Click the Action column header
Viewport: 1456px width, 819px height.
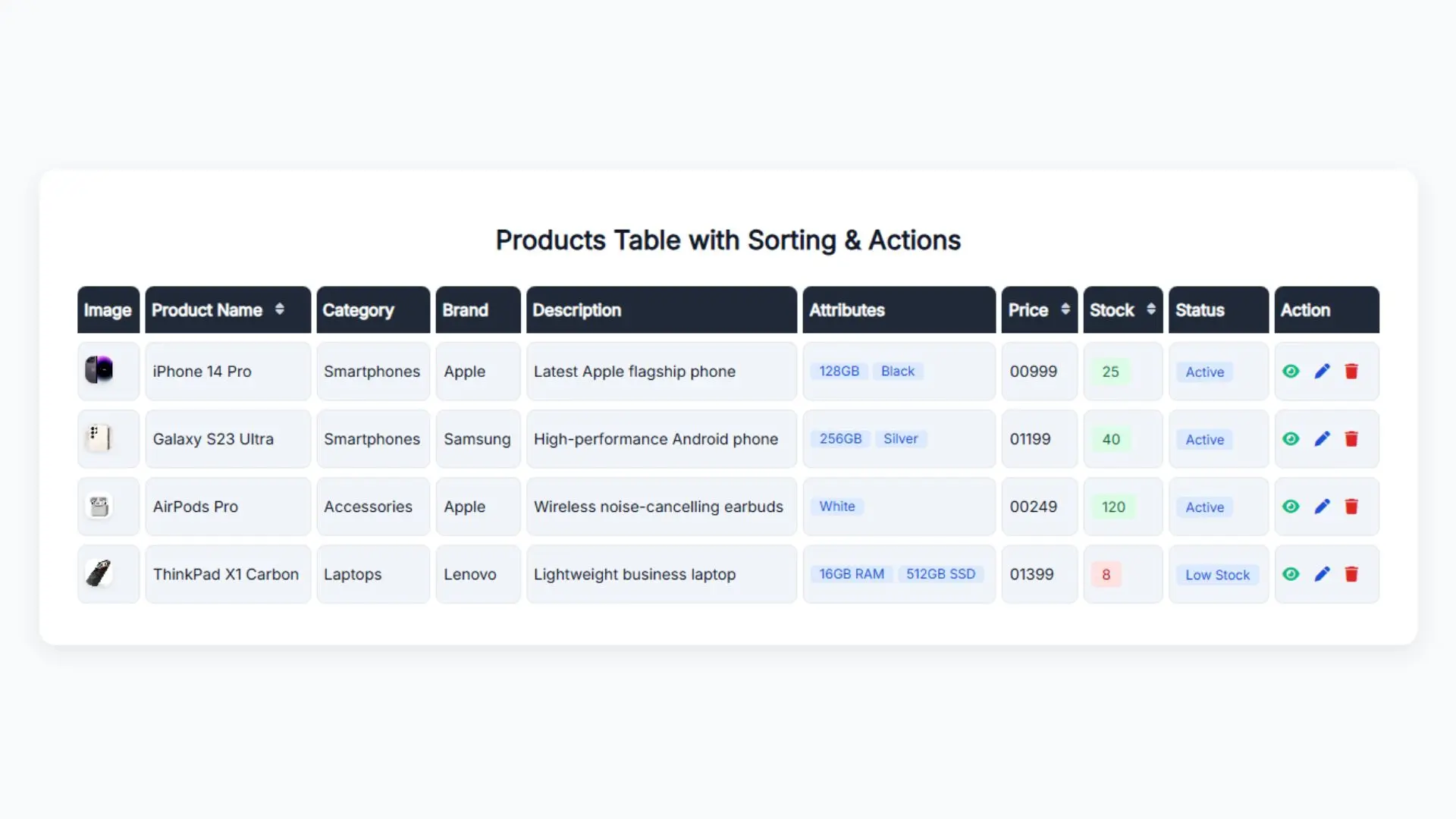pos(1326,309)
